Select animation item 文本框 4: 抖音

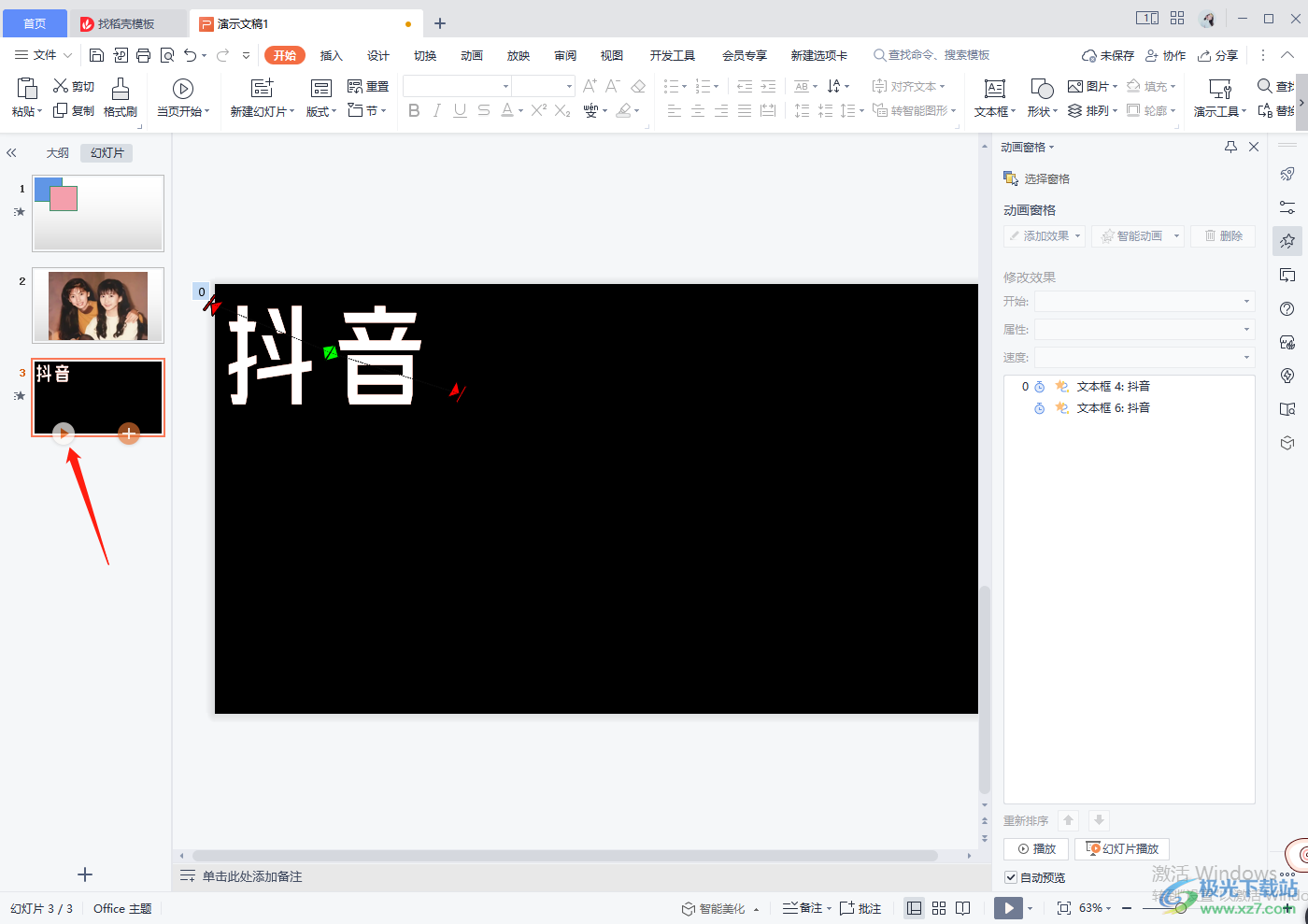click(x=1129, y=386)
